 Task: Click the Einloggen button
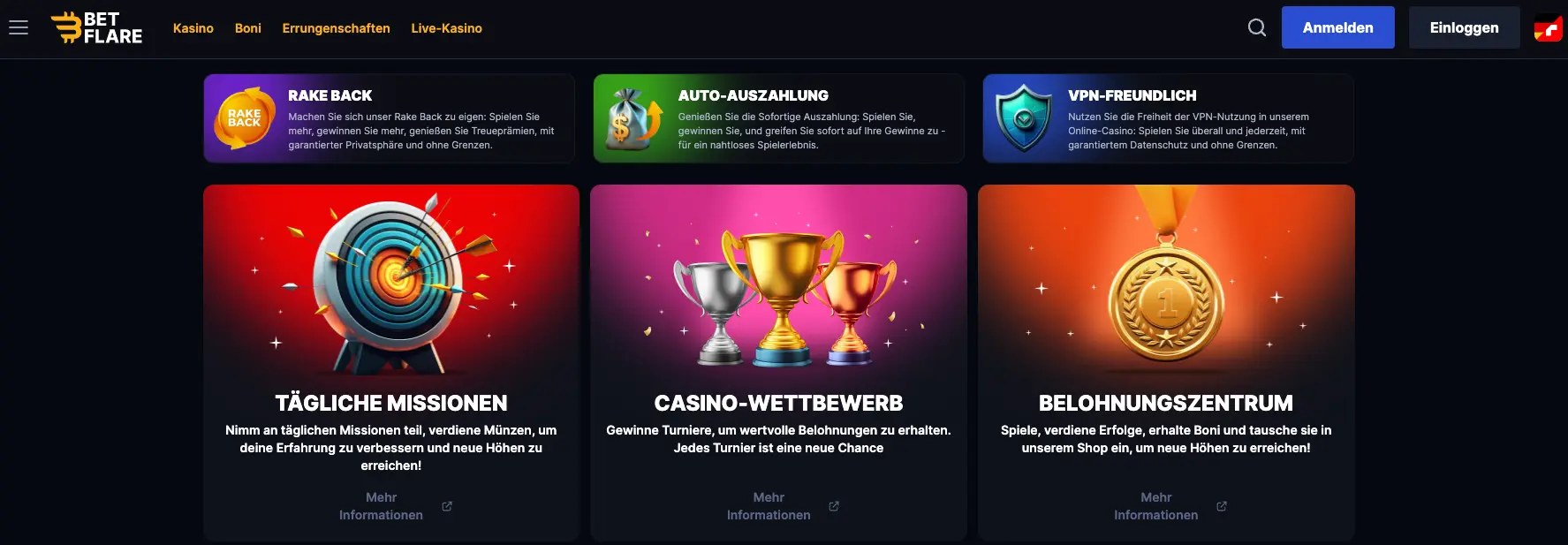(x=1464, y=27)
